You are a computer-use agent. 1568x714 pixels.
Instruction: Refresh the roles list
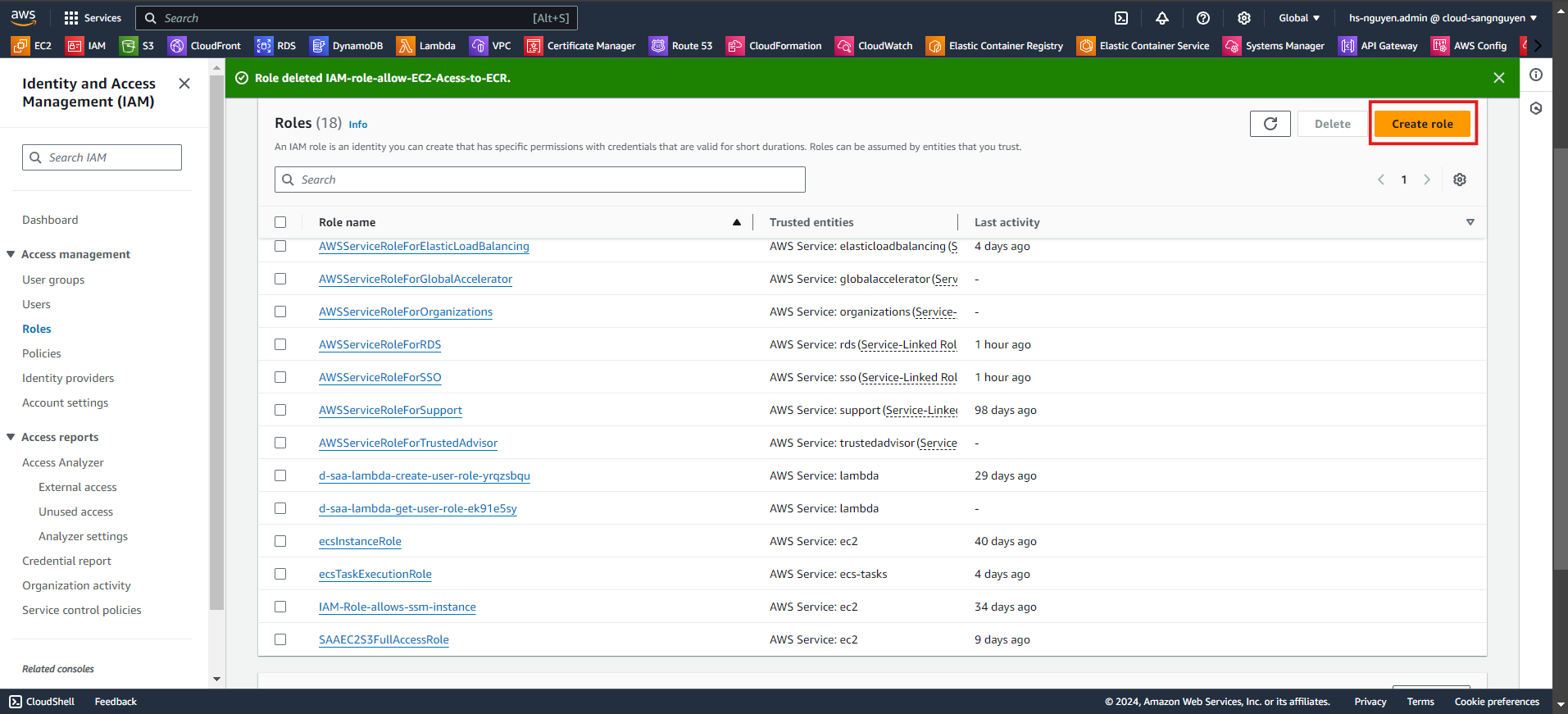tap(1270, 124)
